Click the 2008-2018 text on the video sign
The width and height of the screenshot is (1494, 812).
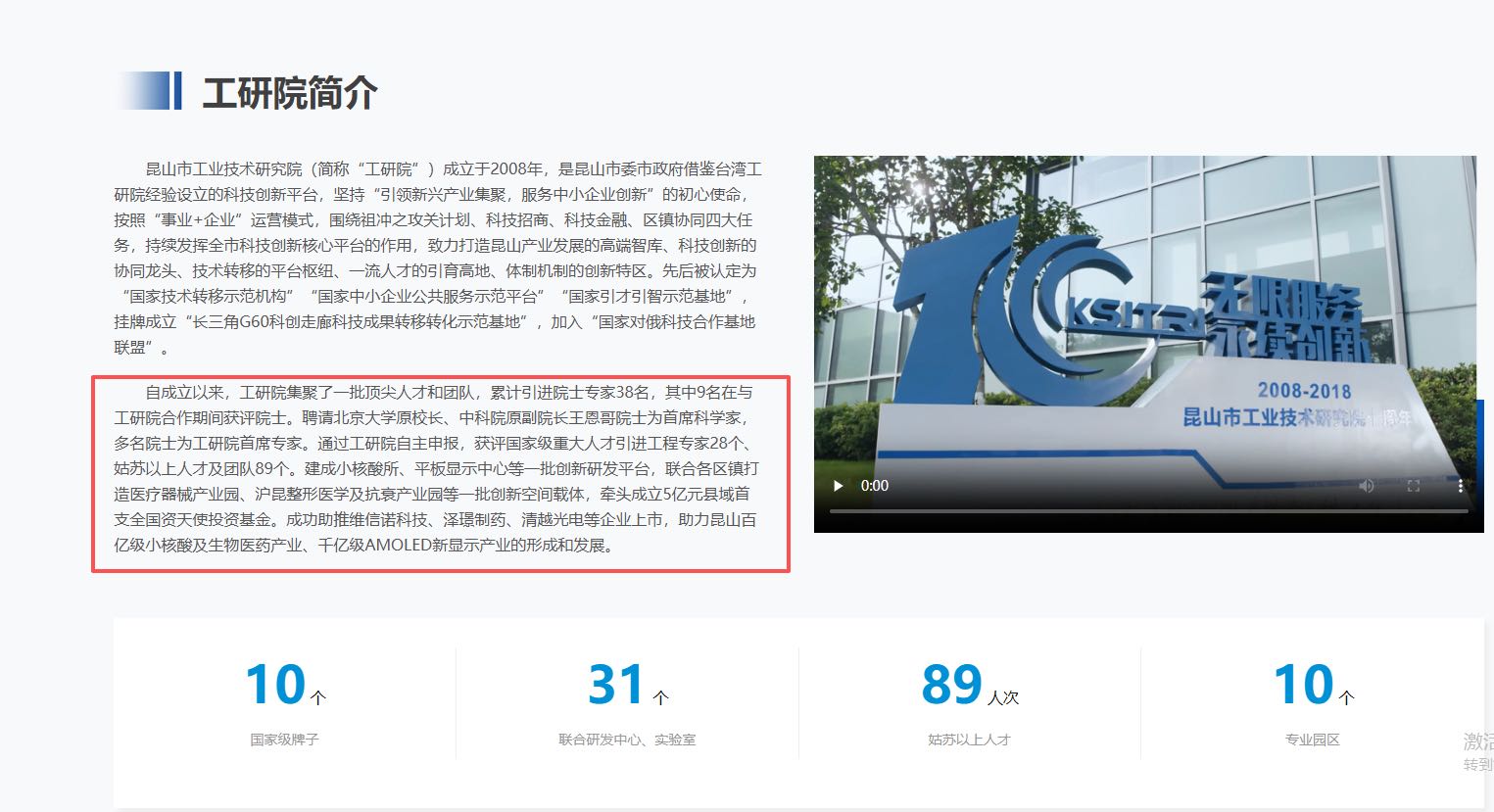tap(1303, 391)
